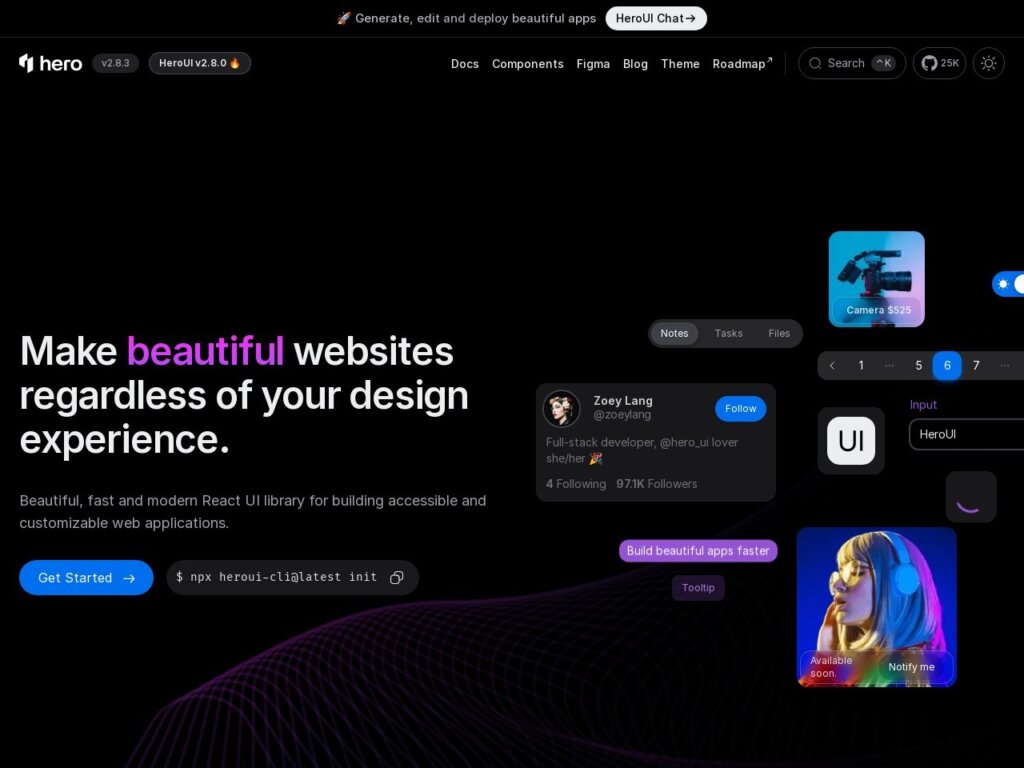Image resolution: width=1024 pixels, height=768 pixels.
Task: Click the Zoey Lang name text
Action: click(623, 400)
